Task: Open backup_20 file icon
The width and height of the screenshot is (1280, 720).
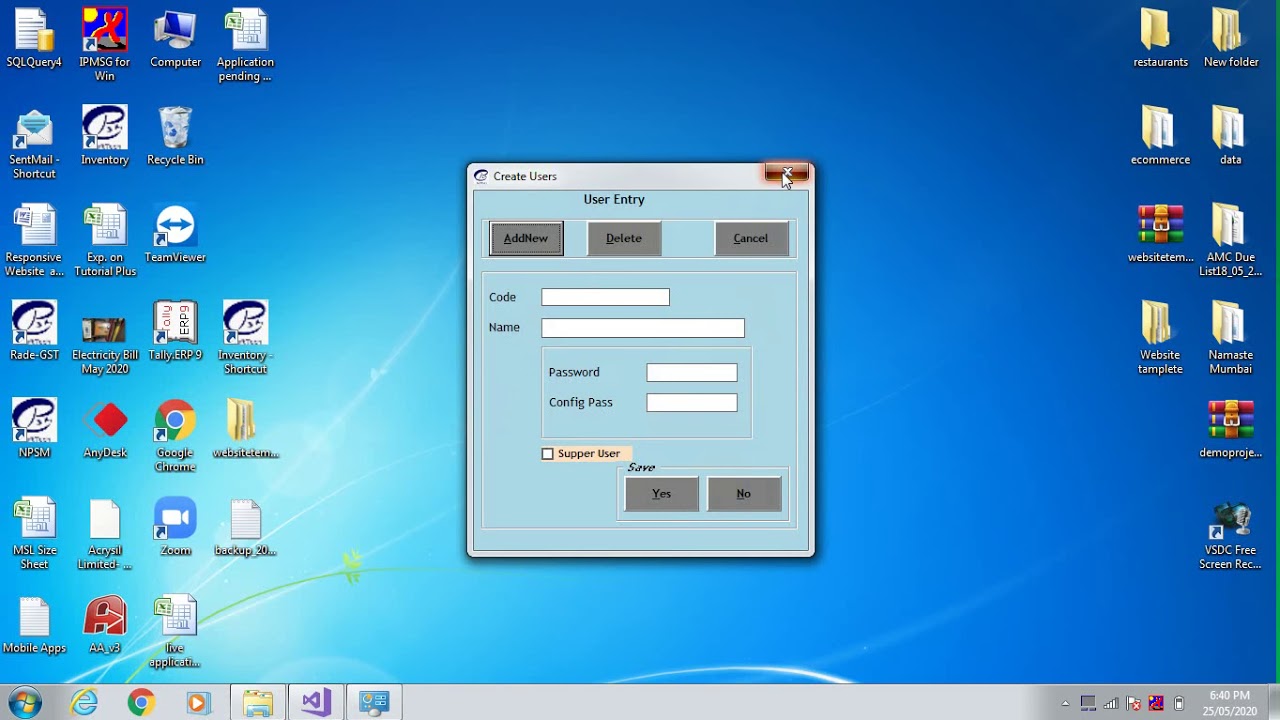Action: [245, 526]
